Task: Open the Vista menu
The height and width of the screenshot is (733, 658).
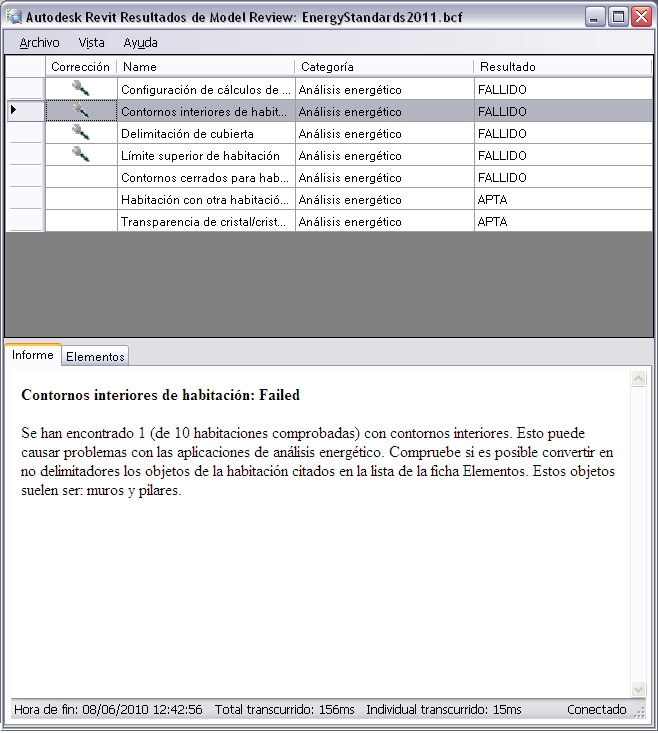Action: click(x=91, y=43)
